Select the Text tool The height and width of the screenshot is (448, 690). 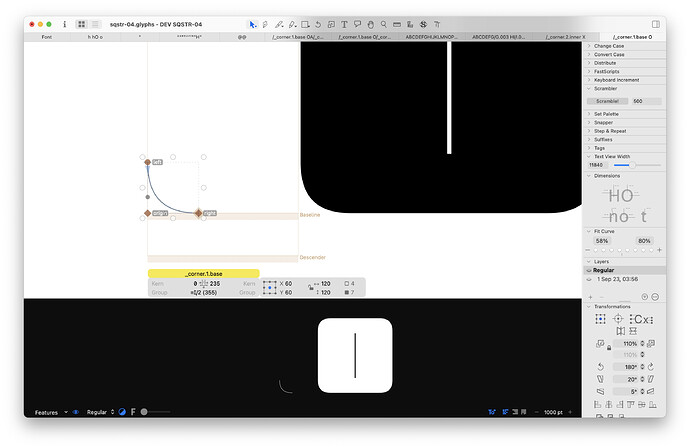click(x=345, y=25)
